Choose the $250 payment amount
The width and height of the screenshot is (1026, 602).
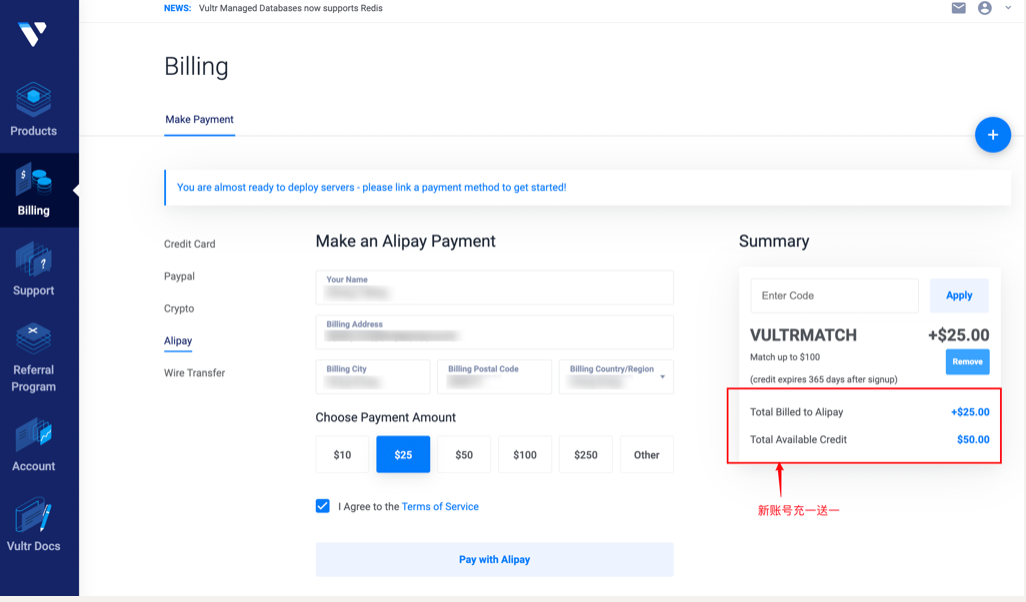pos(586,454)
